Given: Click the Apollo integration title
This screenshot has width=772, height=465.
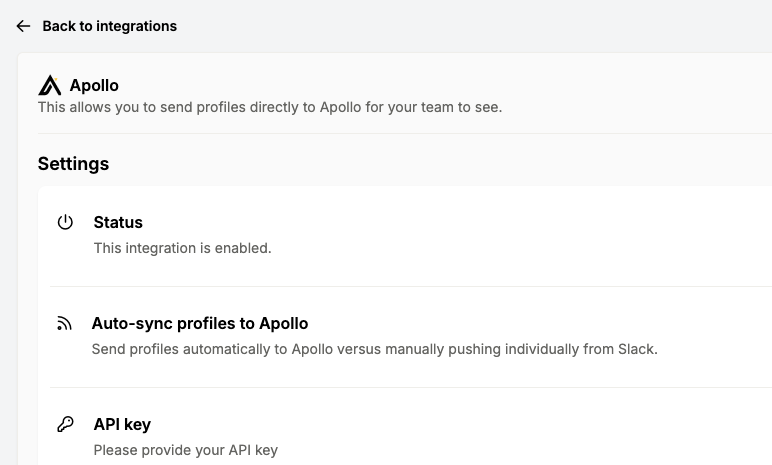Looking at the screenshot, I should tap(94, 85).
